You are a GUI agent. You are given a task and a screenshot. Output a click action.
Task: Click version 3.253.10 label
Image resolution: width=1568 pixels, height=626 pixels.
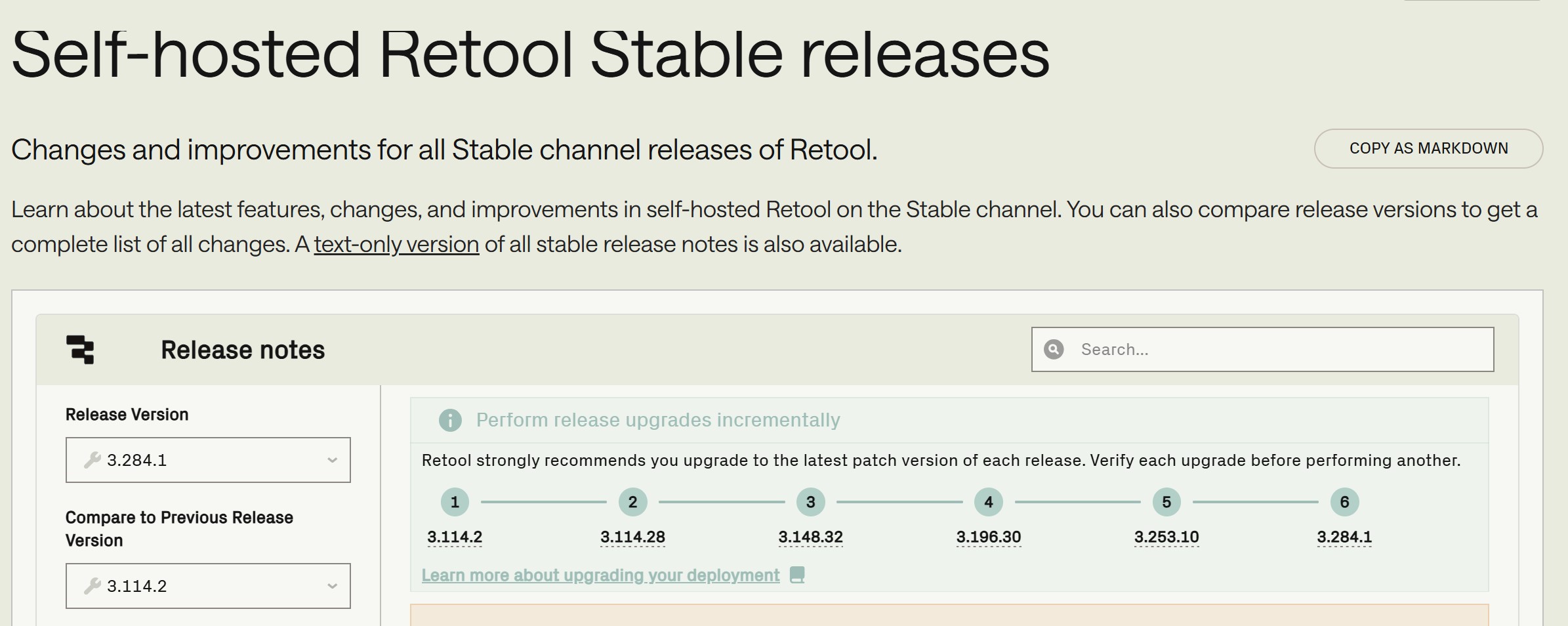click(x=1166, y=537)
